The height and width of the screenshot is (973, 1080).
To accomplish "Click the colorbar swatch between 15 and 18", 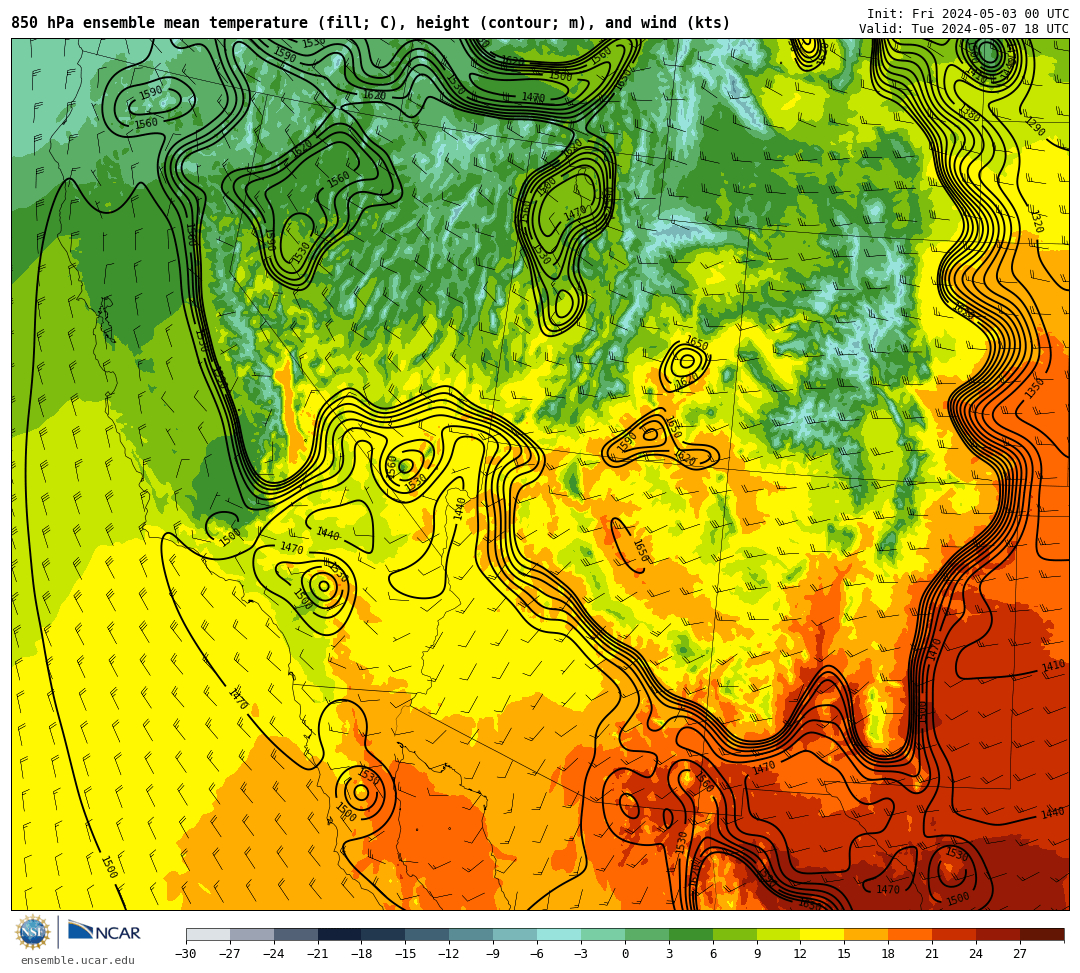I will tap(866, 934).
